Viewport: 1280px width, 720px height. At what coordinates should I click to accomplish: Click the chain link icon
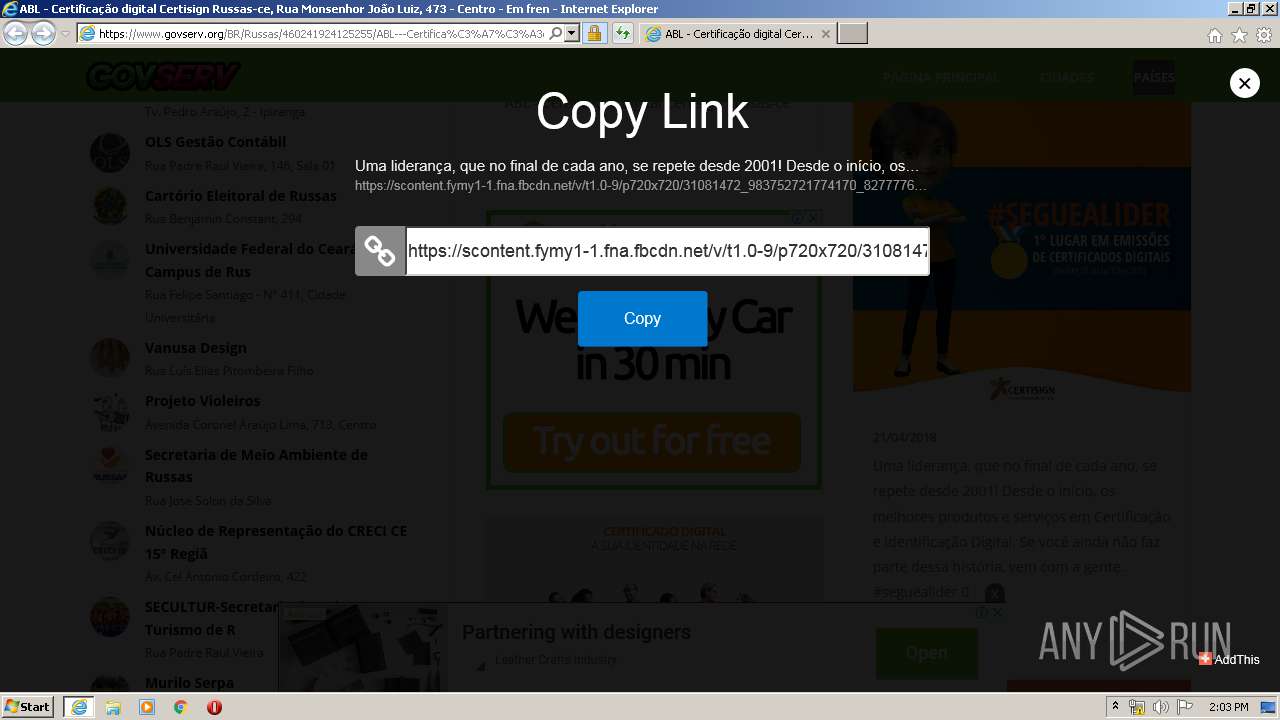pyautogui.click(x=380, y=251)
